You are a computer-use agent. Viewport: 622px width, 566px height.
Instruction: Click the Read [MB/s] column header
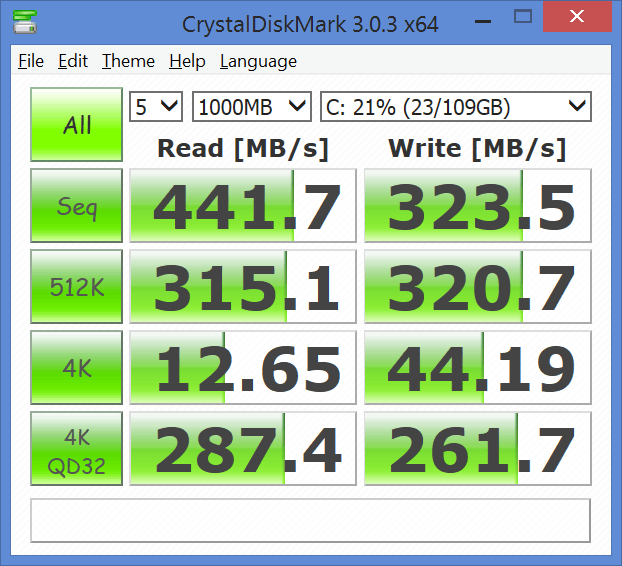pyautogui.click(x=243, y=149)
